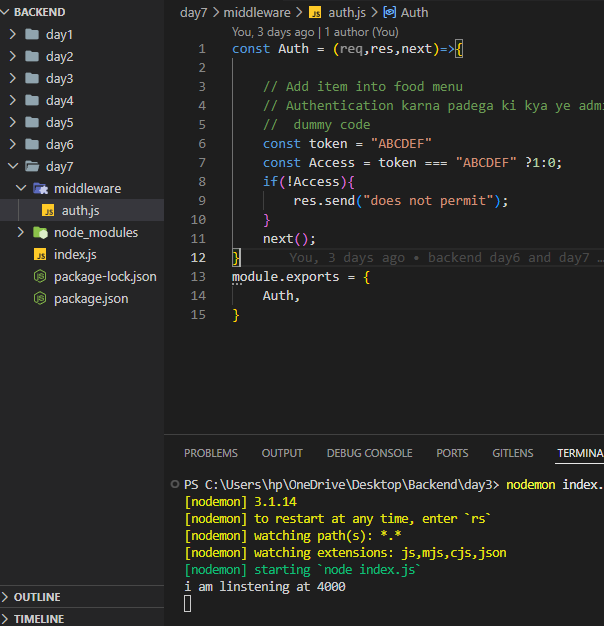
Task: Expand the OUTLINE section
Action: point(5,597)
